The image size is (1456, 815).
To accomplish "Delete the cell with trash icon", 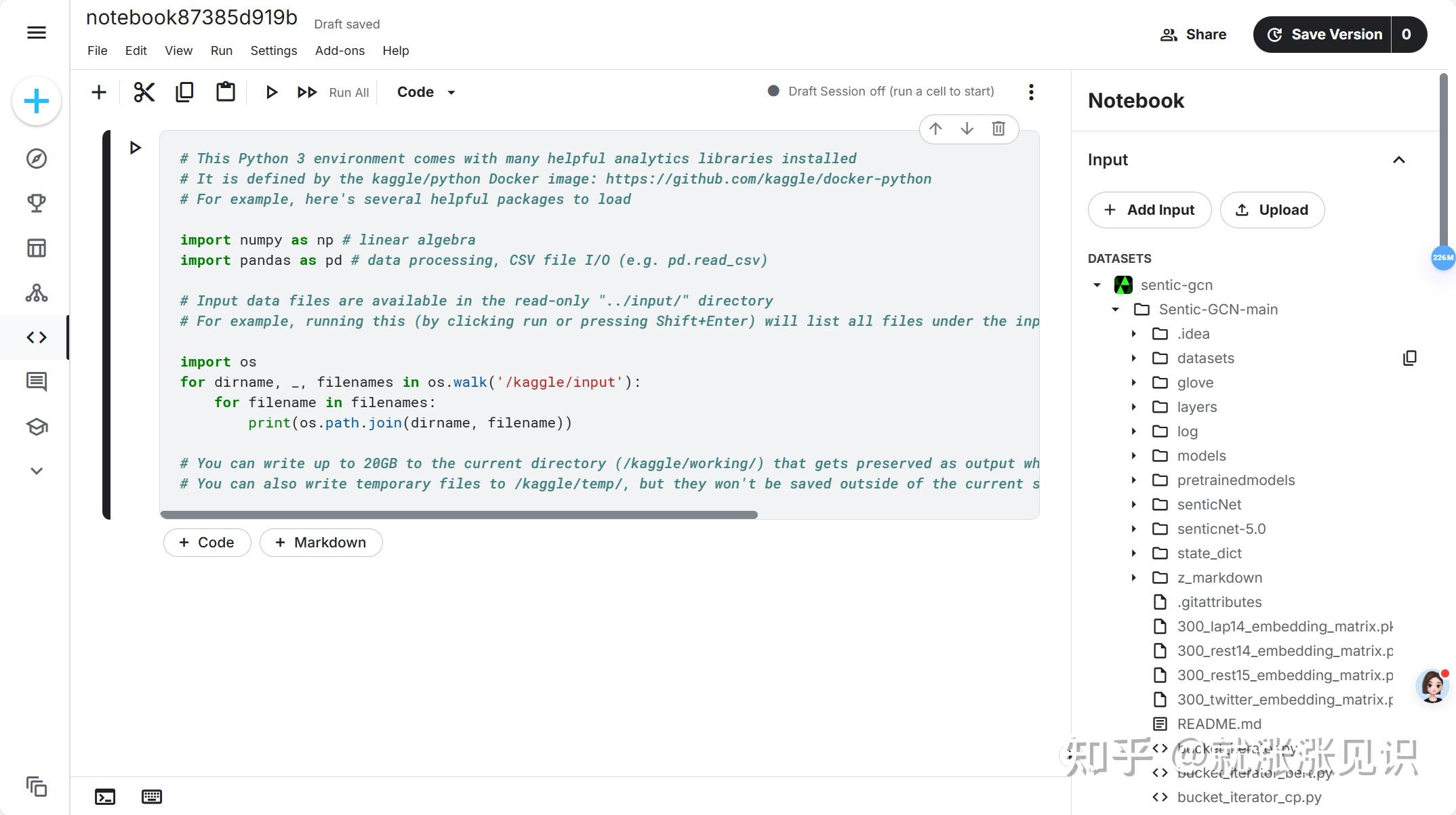I will [x=998, y=129].
